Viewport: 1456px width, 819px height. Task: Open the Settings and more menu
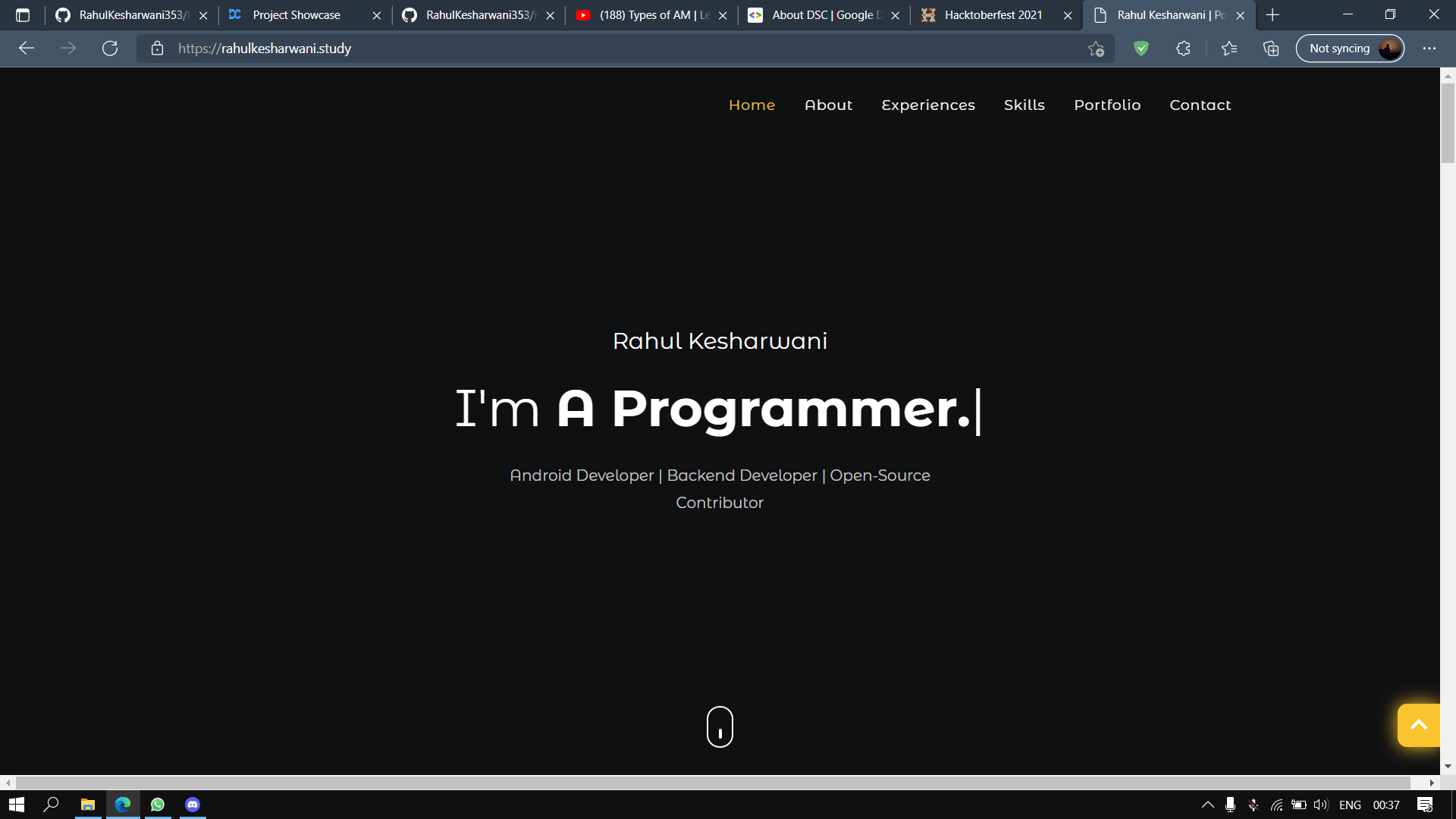[1429, 48]
